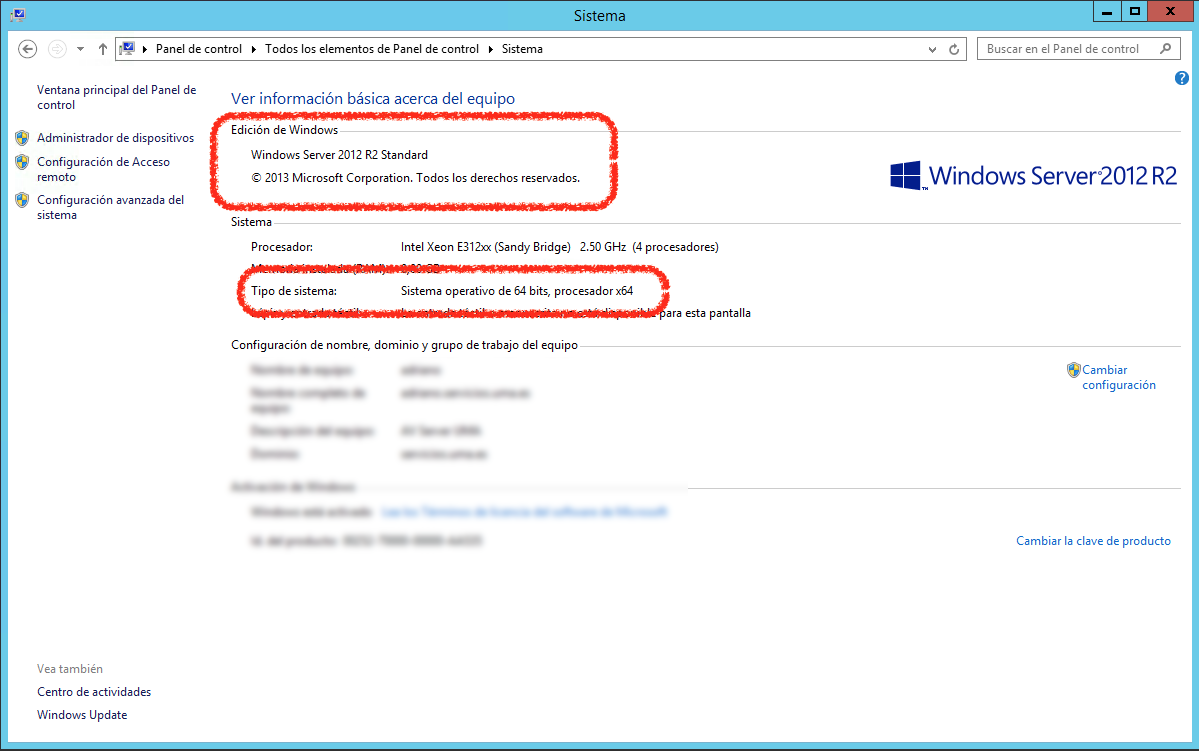Click shield icon beside Administrador de dispositivos
Screen dimensions: 1199x751
click(22, 138)
